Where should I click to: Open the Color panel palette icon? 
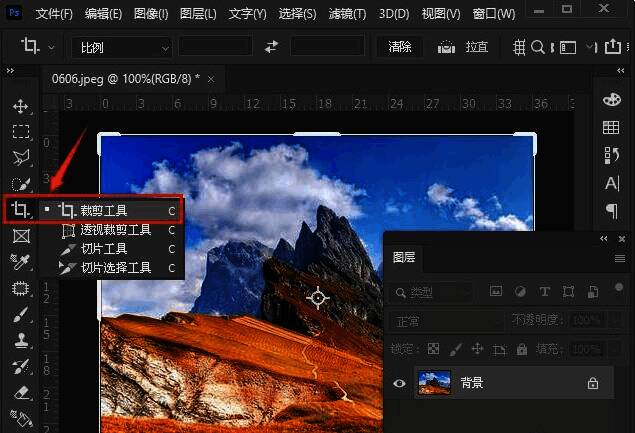pyautogui.click(x=612, y=99)
